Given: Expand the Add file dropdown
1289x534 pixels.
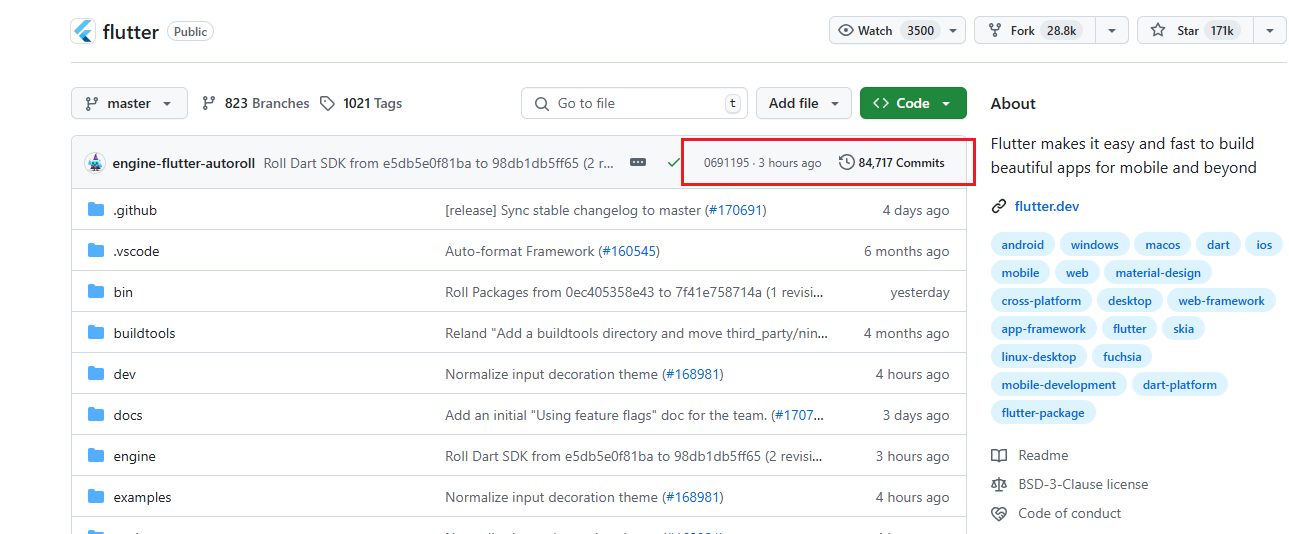Looking at the screenshot, I should click(804, 103).
